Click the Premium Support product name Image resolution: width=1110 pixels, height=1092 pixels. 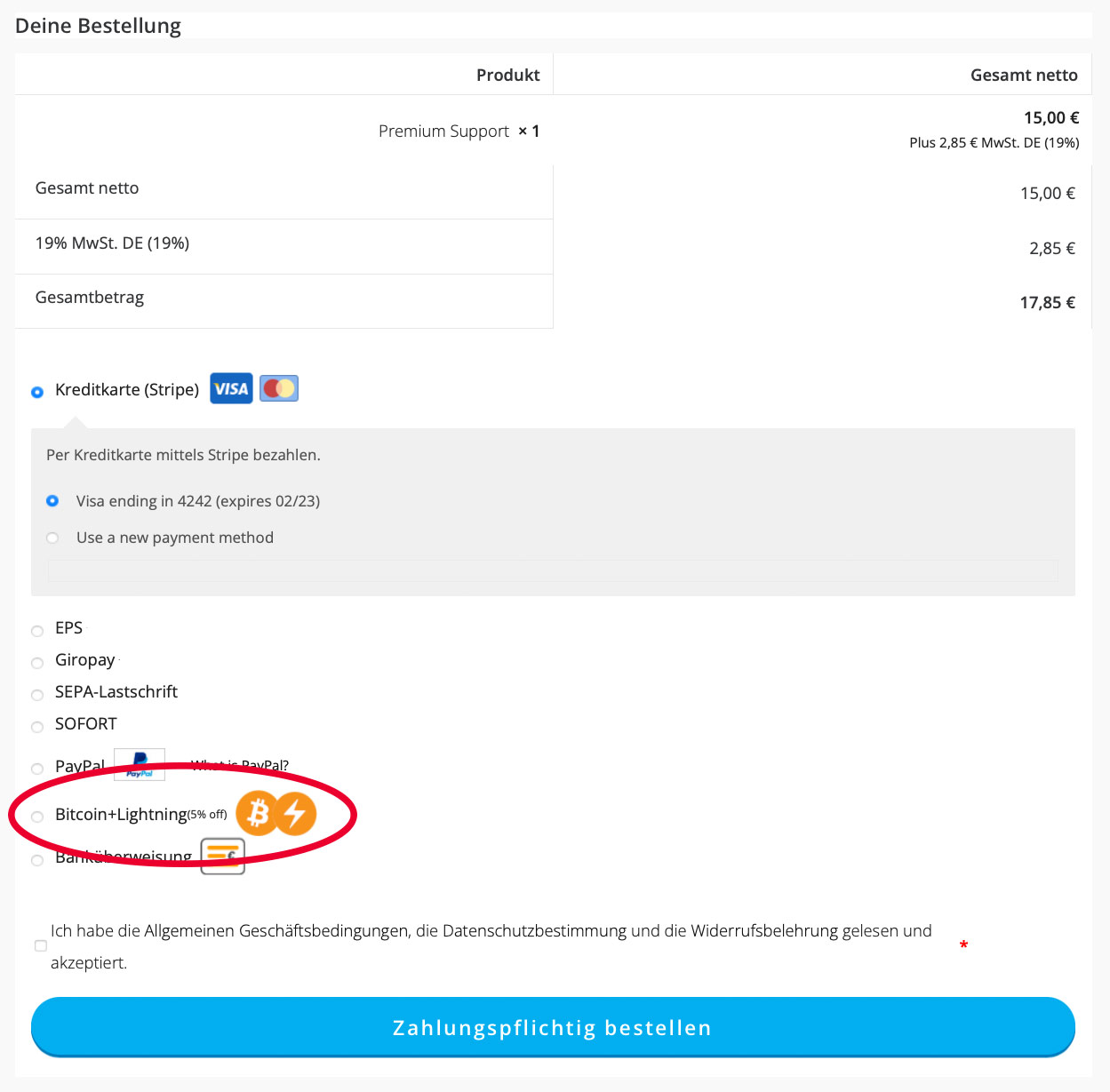[x=443, y=132]
